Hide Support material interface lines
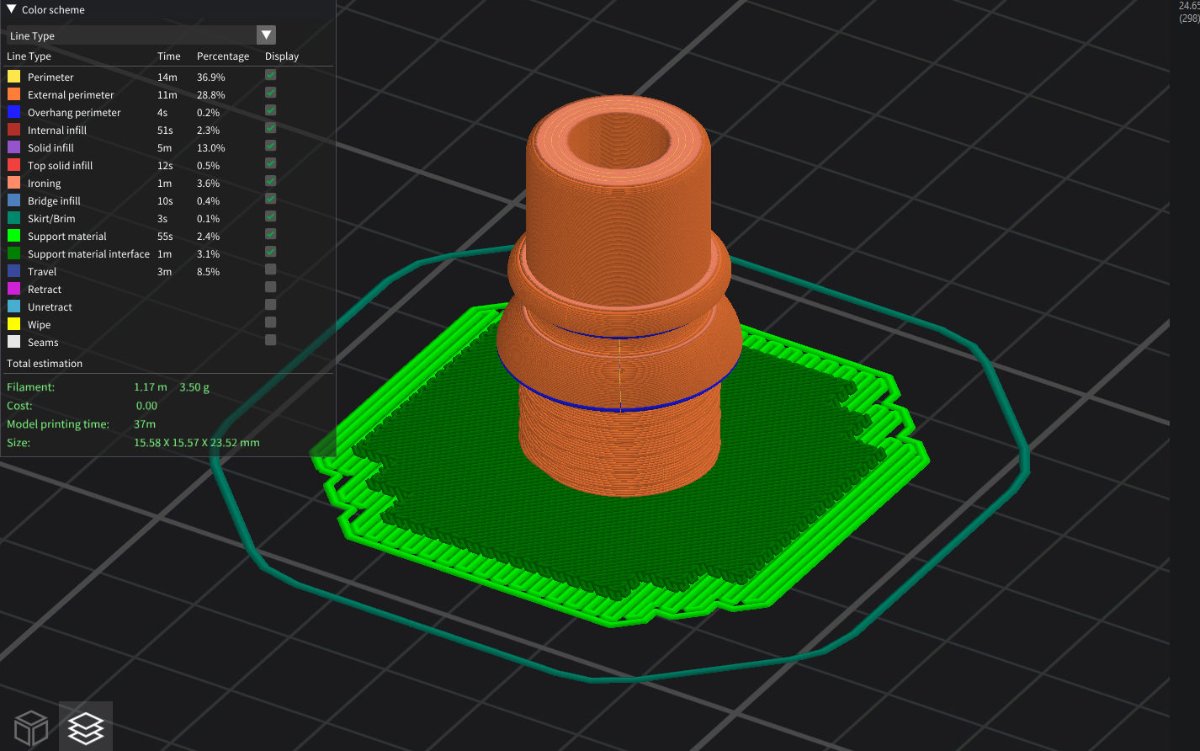The image size is (1200, 751). pos(270,253)
